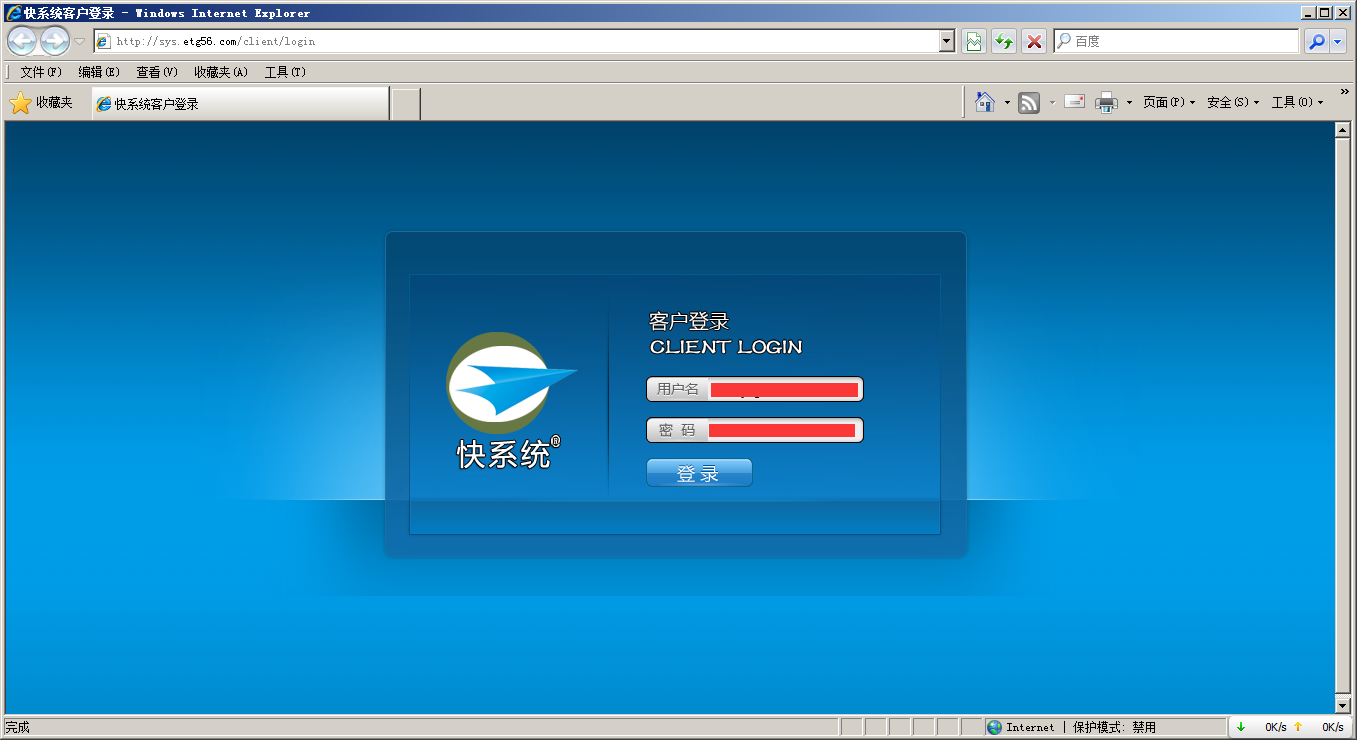1357x740 pixels.
Task: Click the 客户登录 heading text
Action: pos(689,321)
